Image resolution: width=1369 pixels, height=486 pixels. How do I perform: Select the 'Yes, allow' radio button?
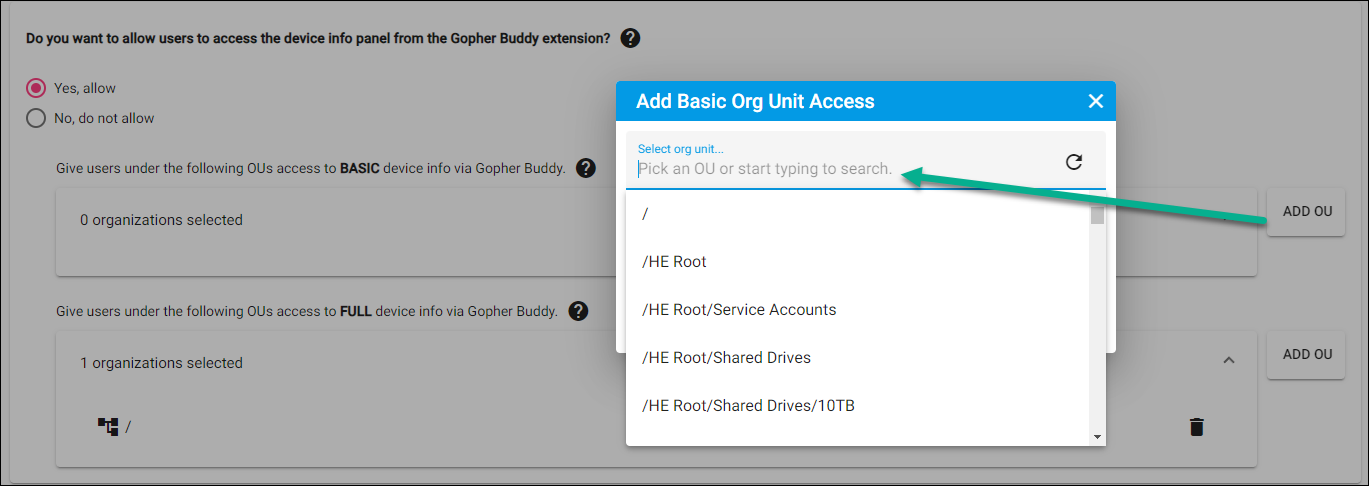point(36,88)
